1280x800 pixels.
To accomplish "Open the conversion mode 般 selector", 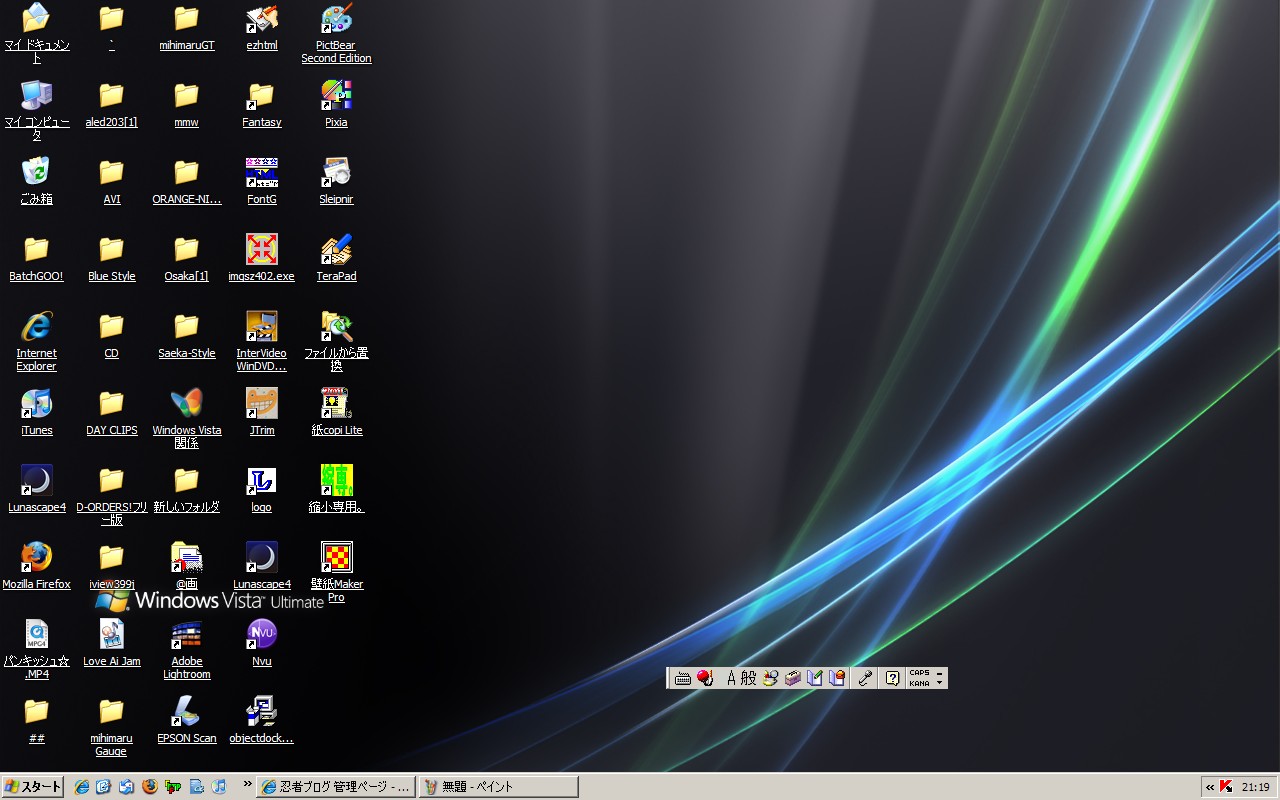I will (748, 678).
